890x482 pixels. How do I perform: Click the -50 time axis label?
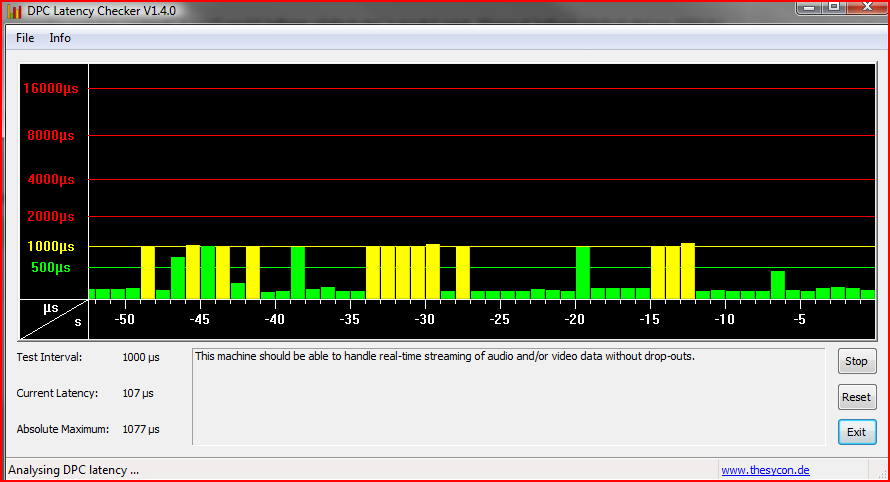[124, 320]
